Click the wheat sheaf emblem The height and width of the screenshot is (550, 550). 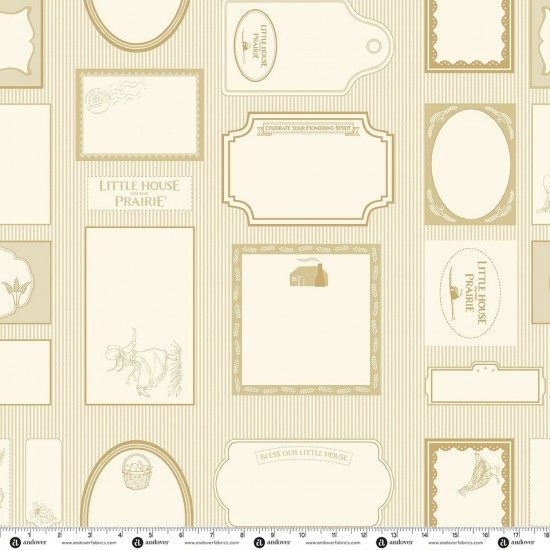point(16,291)
